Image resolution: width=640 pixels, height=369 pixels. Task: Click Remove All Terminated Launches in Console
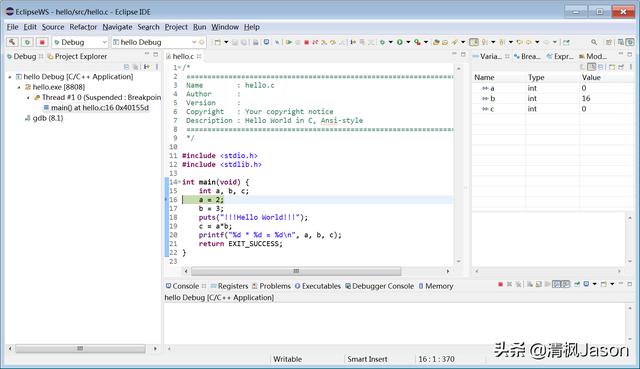click(x=518, y=284)
